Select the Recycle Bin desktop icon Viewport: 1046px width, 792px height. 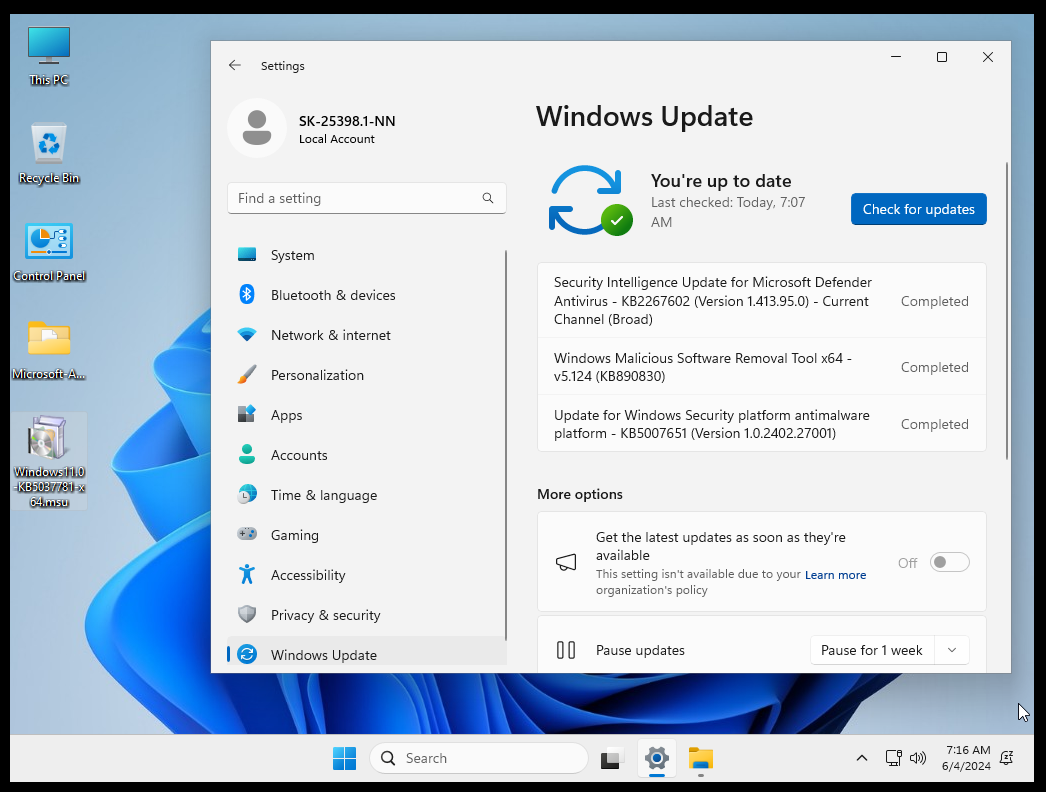point(49,153)
